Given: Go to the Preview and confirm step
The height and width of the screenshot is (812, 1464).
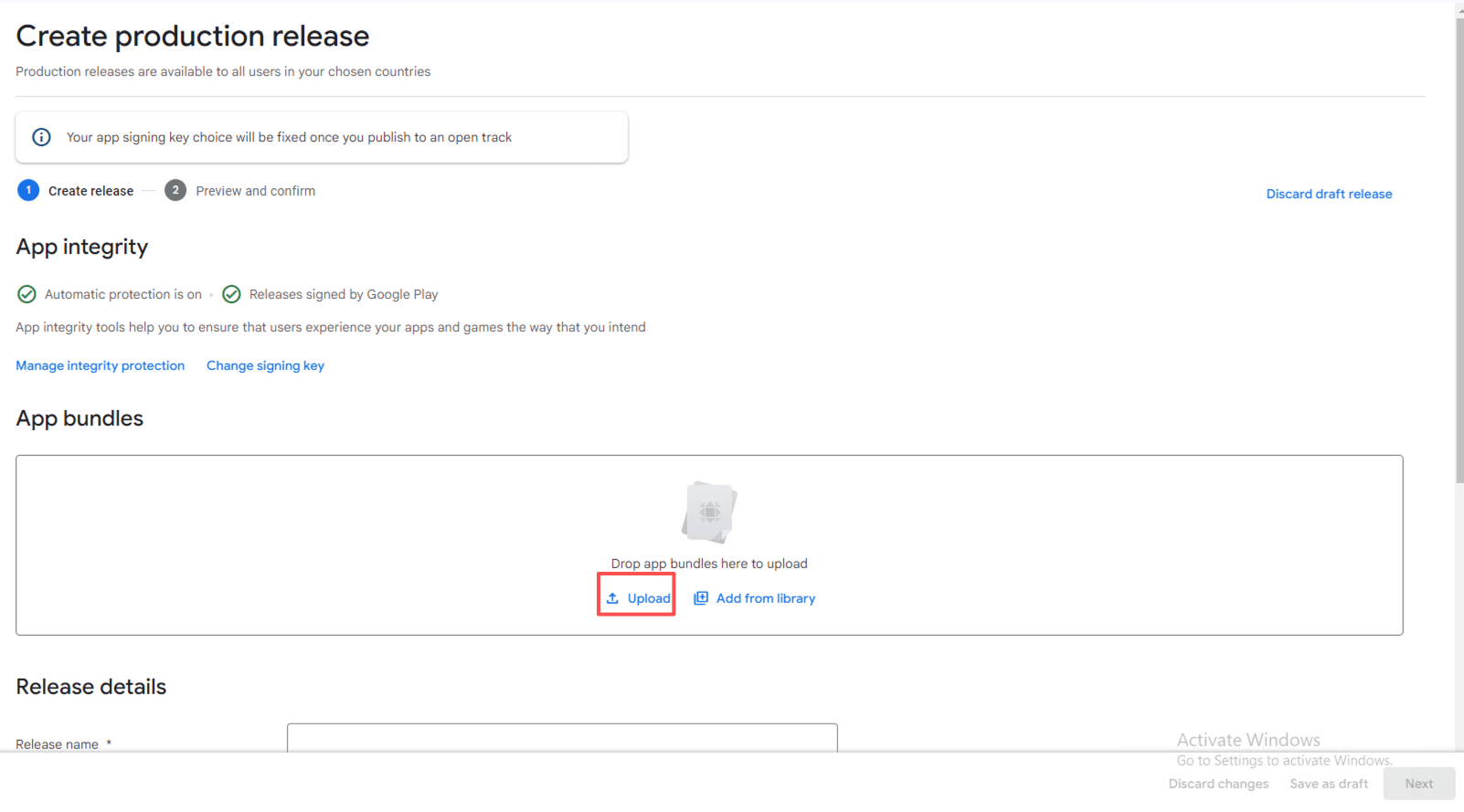Looking at the screenshot, I should tap(255, 191).
